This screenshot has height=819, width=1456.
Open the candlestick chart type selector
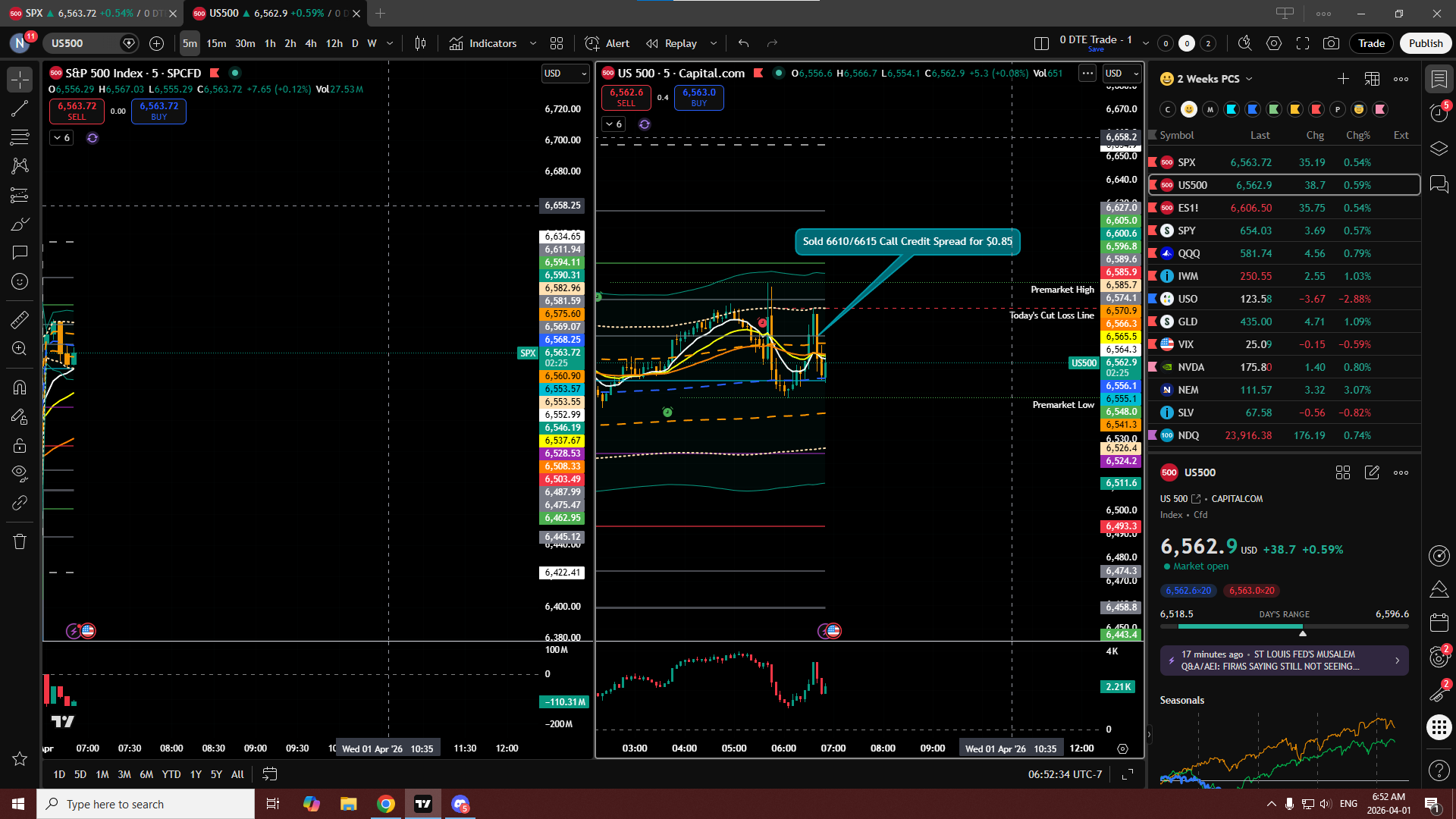[420, 43]
